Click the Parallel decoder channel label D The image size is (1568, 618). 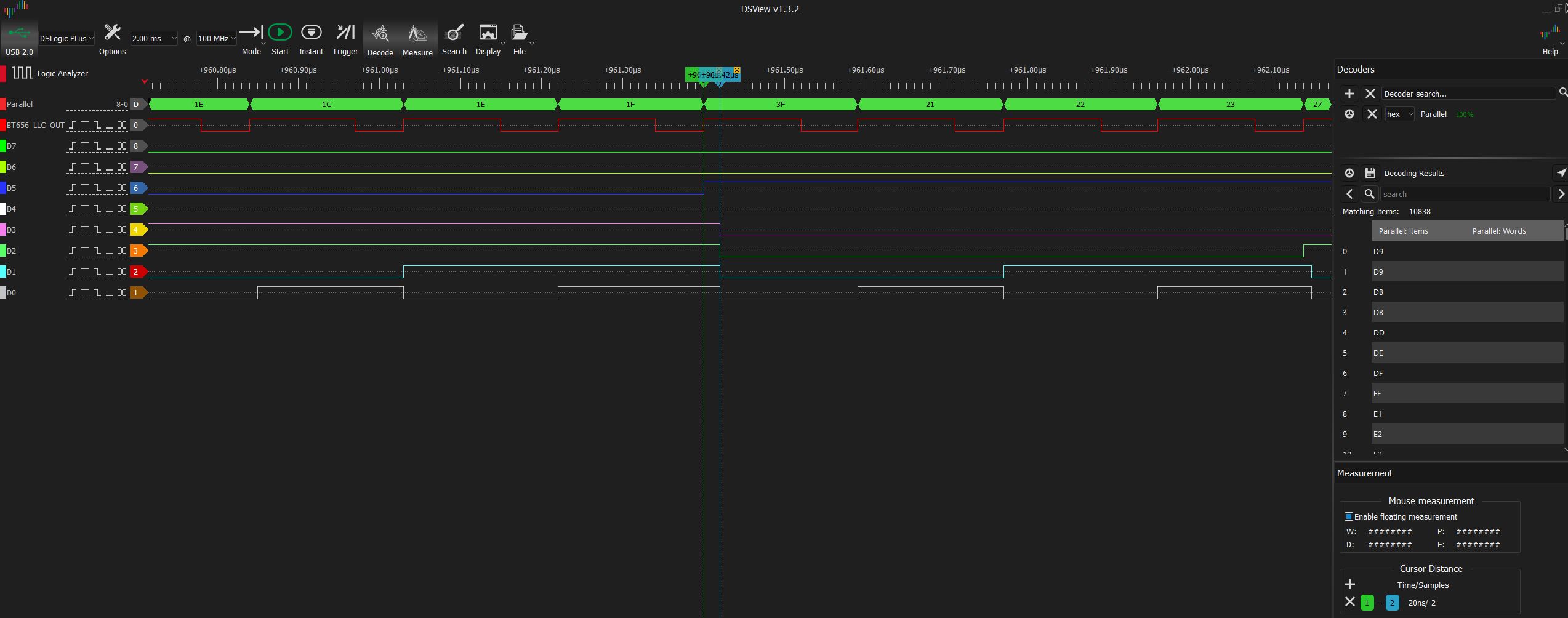click(x=138, y=104)
